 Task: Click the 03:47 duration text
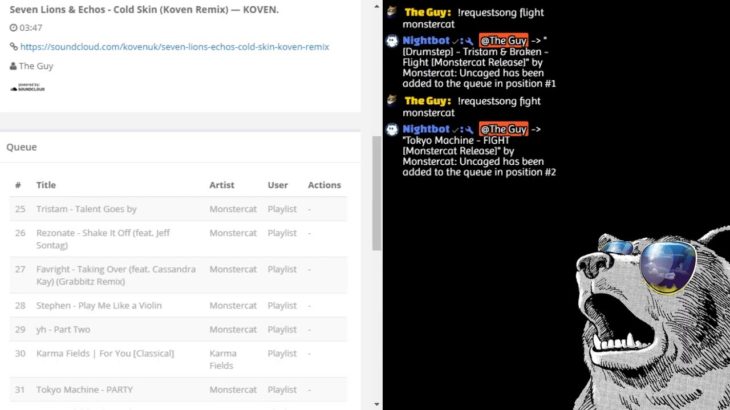[31, 27]
